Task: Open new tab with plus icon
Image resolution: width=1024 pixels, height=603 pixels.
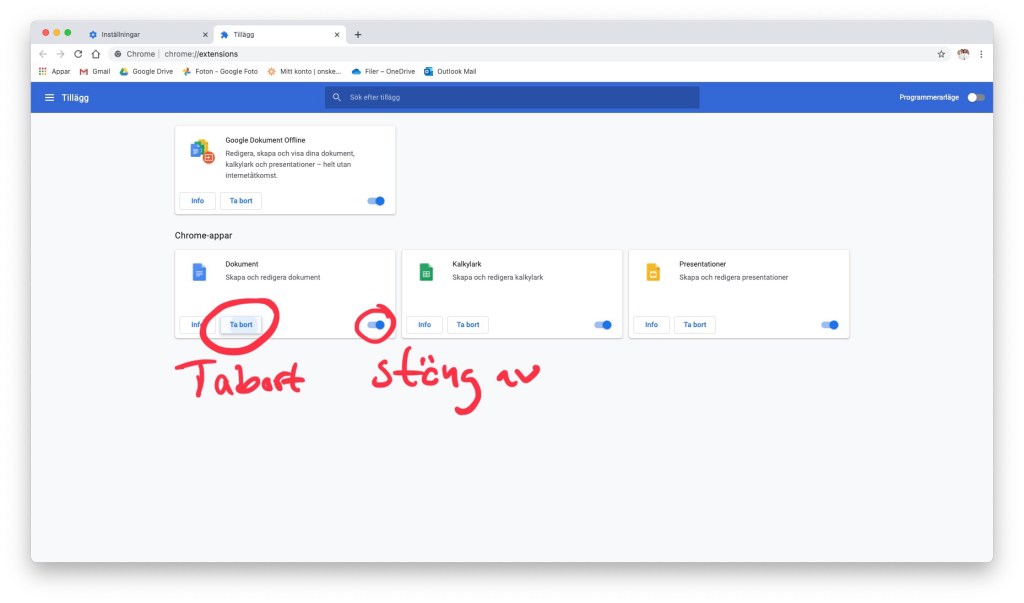Action: point(358,34)
